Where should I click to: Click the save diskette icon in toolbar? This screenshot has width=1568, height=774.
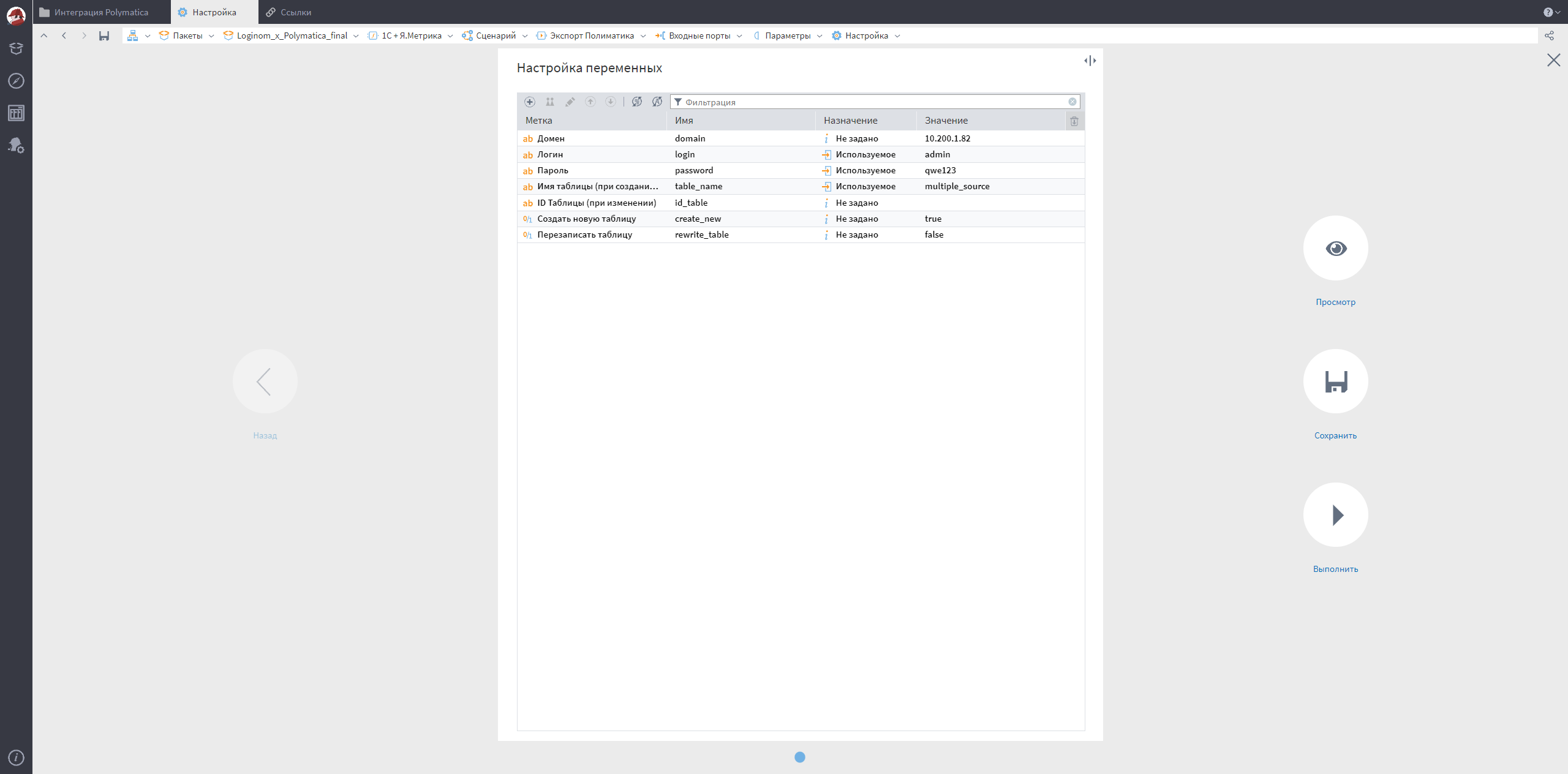[104, 36]
